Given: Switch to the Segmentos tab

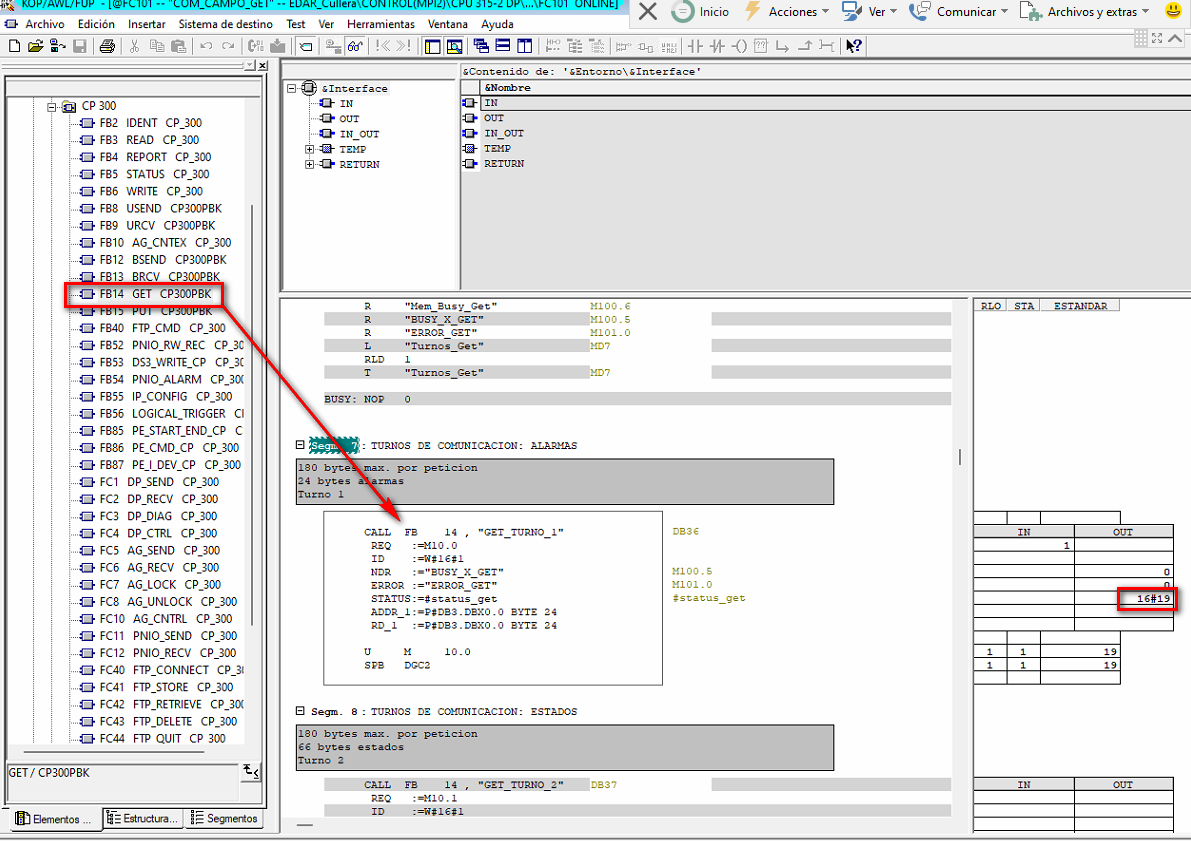Looking at the screenshot, I should [225, 818].
